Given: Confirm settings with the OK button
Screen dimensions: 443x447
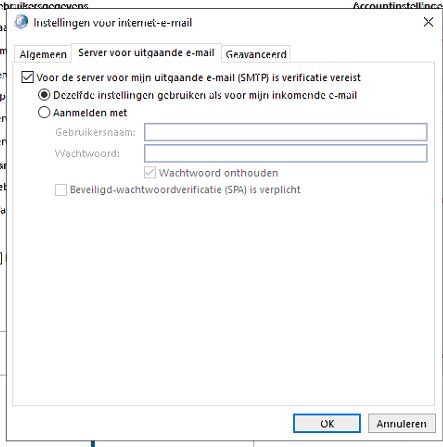Looking at the screenshot, I should pos(327,423).
